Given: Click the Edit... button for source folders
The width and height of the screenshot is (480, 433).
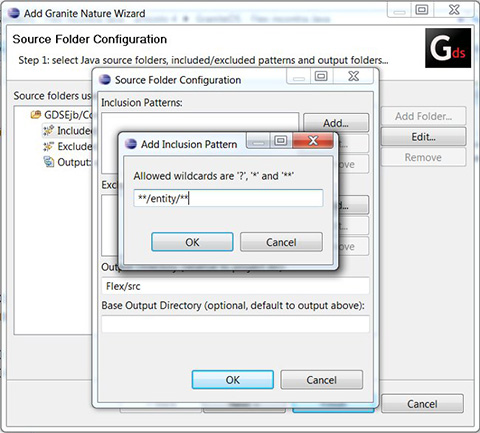Looking at the screenshot, I should tap(423, 137).
